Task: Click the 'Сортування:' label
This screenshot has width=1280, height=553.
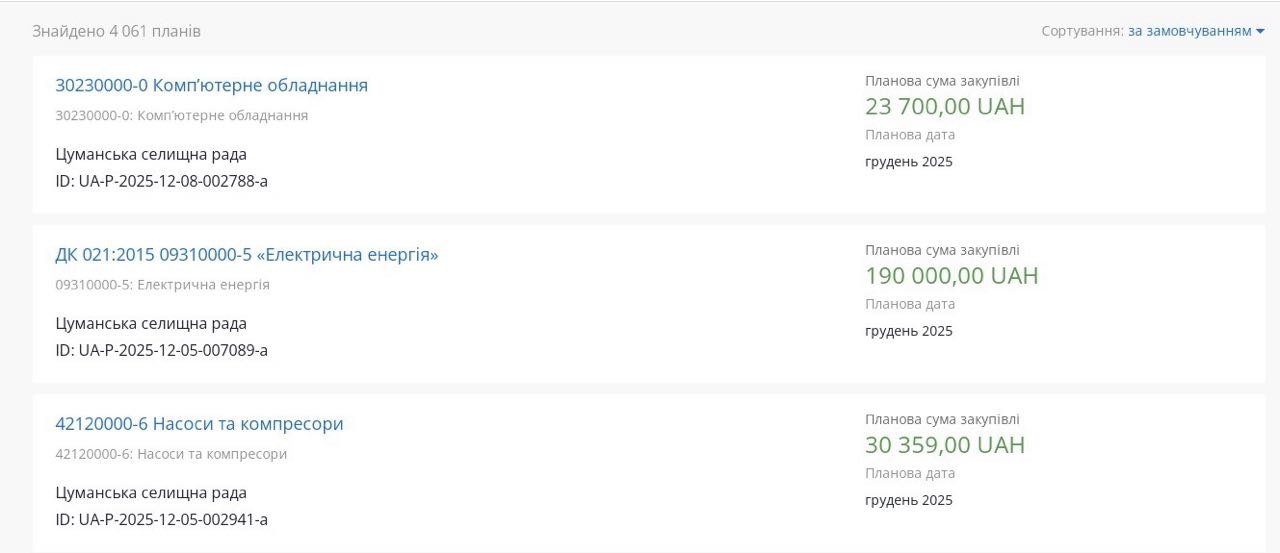Action: pos(1082,31)
